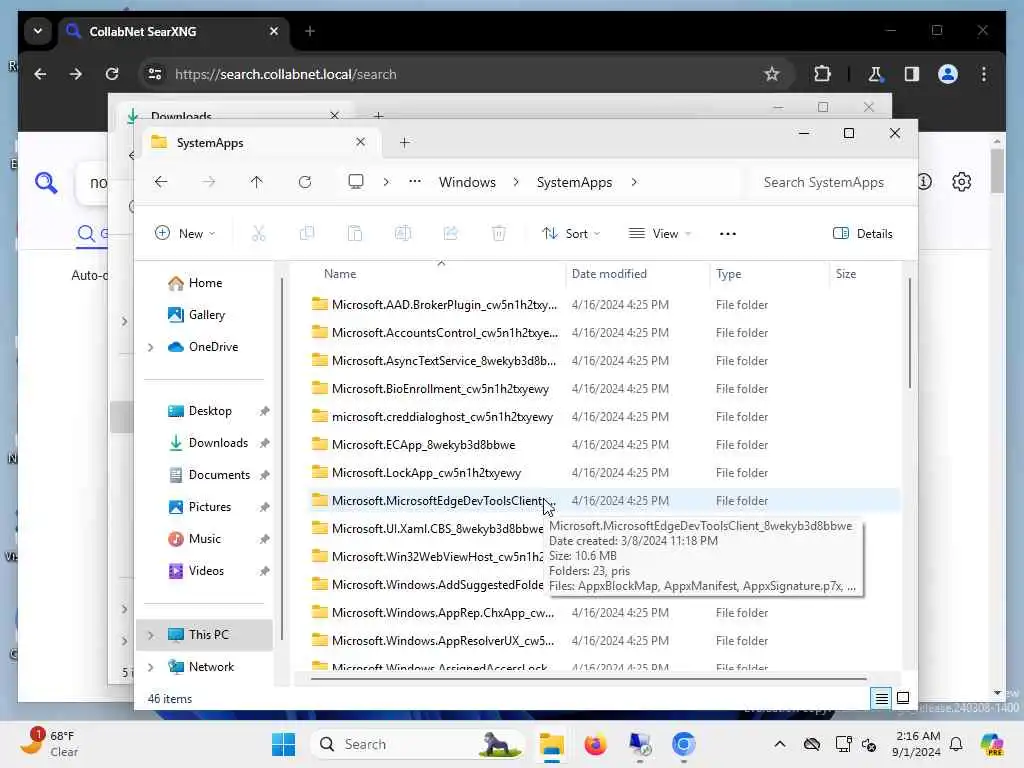Launch Firefox from taskbar
1024x768 pixels.
pyautogui.click(x=596, y=744)
